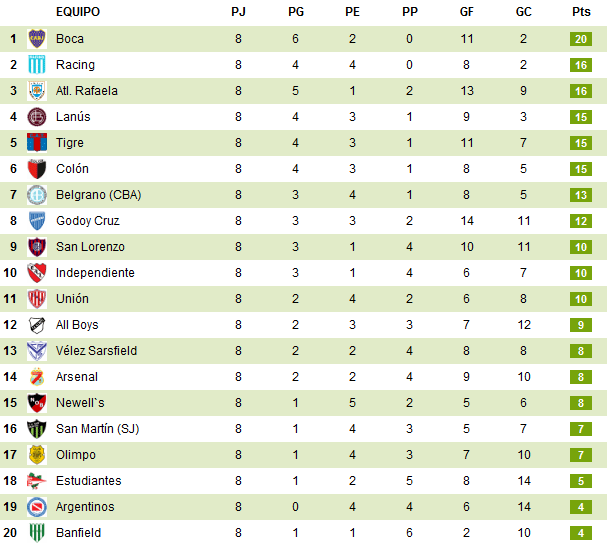Click the Independiente crest icon
Viewport: 607px width, 556px height.
37,273
